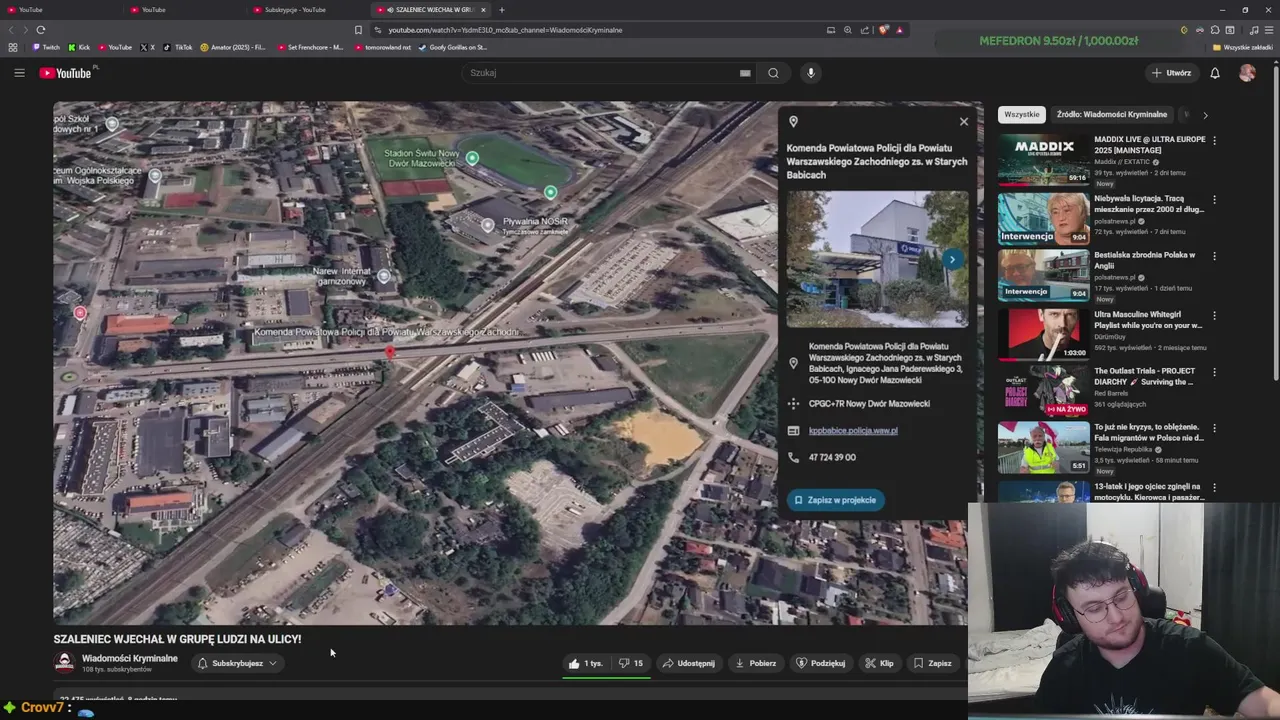1280x720 pixels.
Task: Reload the page with the refresh icon
Action: coord(40,30)
